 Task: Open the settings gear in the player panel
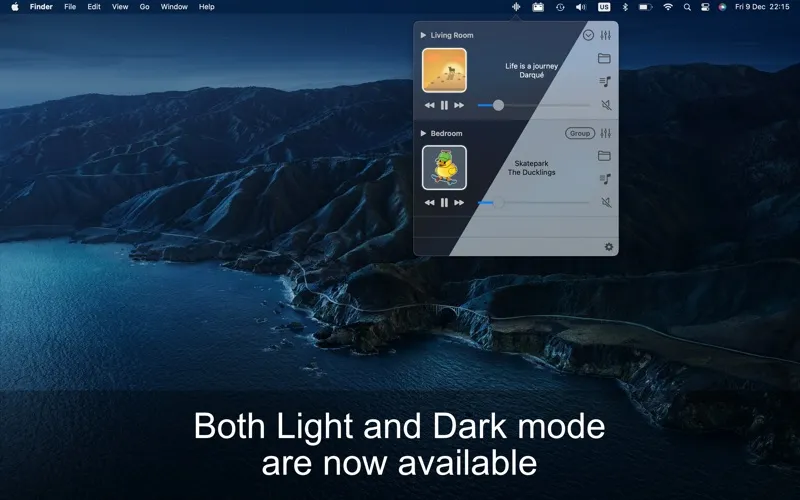point(609,247)
